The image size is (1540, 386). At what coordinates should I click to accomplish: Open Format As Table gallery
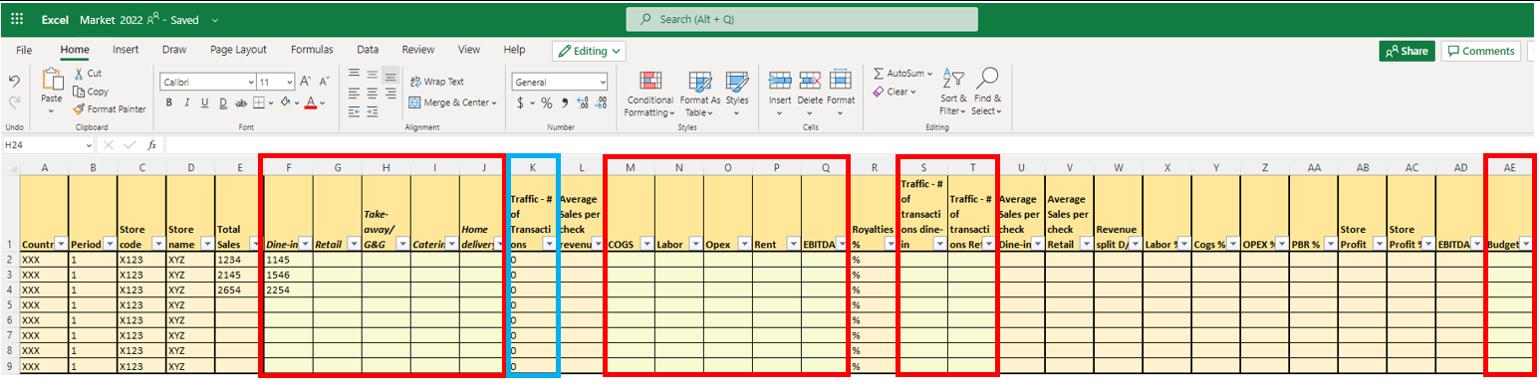tap(700, 93)
